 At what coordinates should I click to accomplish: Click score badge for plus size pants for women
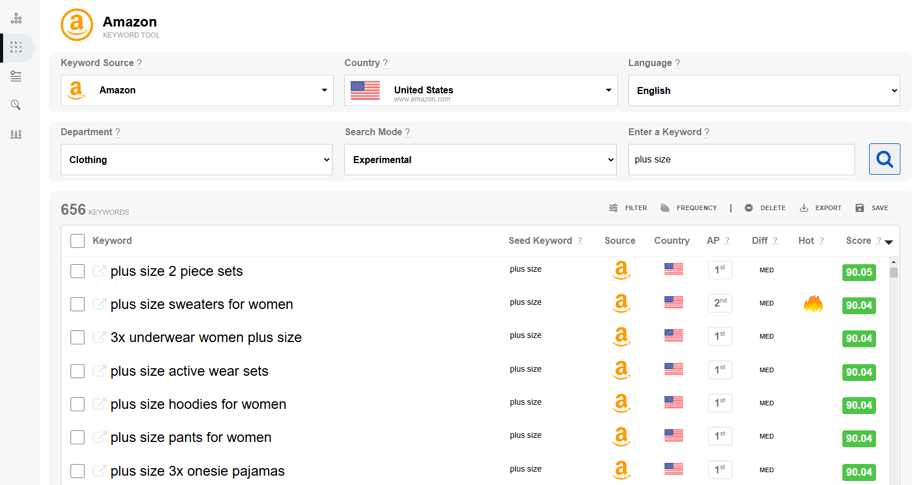pos(859,438)
